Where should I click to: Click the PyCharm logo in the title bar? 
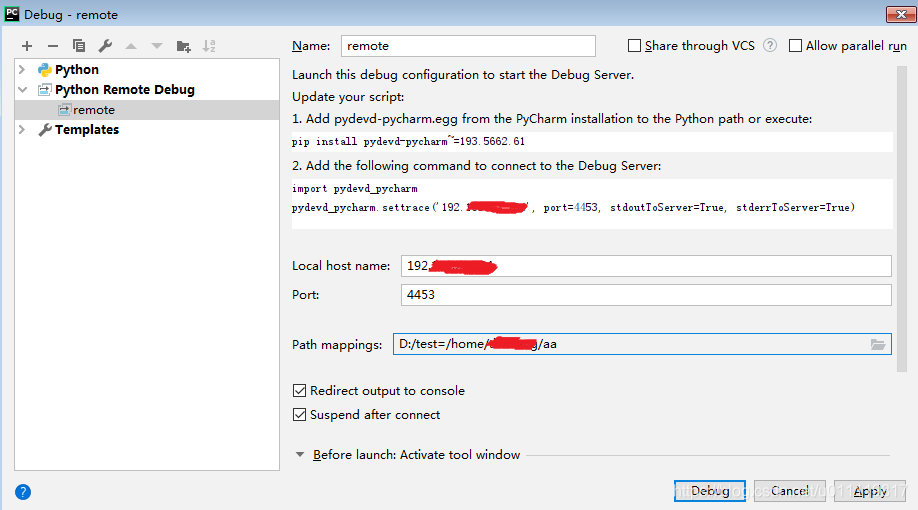12,14
